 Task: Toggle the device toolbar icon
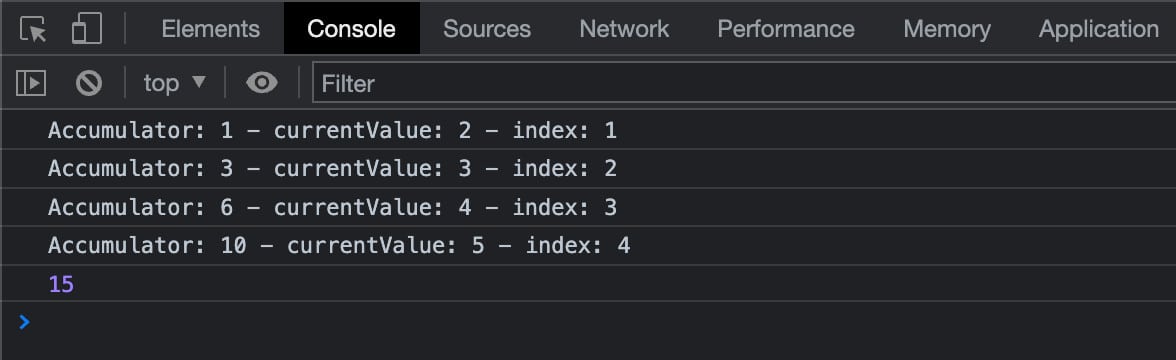click(x=87, y=29)
